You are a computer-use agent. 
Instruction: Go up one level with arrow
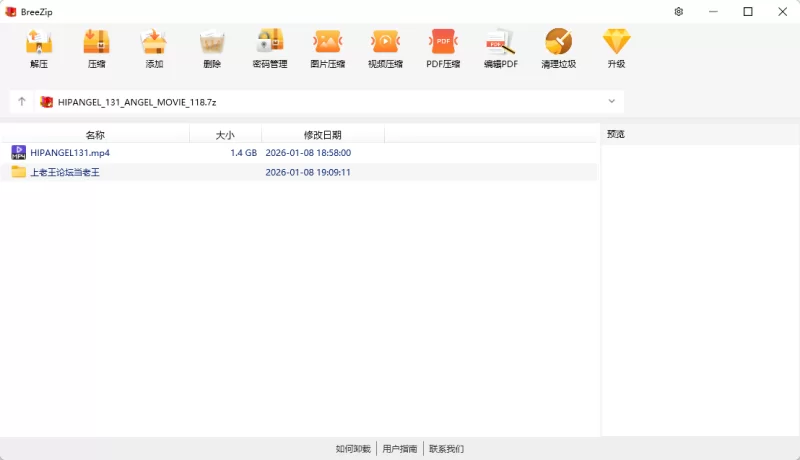coord(21,101)
